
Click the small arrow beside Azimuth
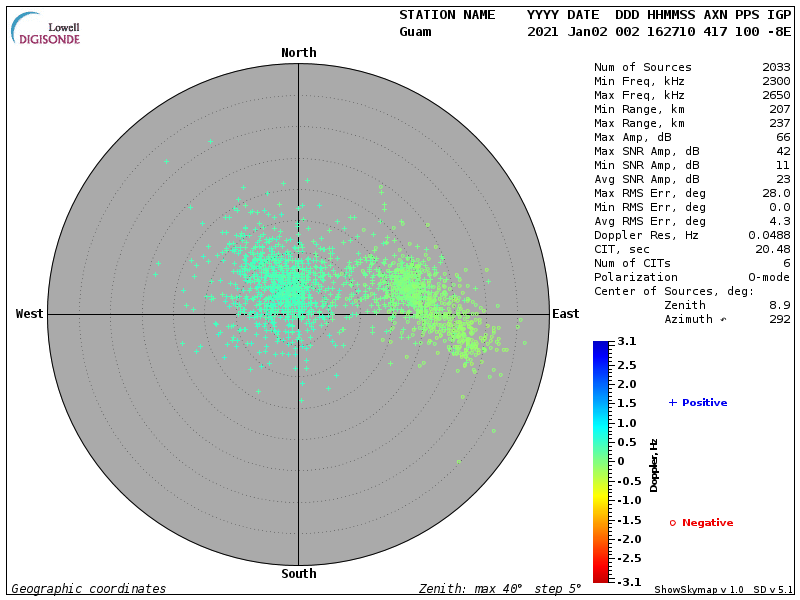tap(724, 320)
